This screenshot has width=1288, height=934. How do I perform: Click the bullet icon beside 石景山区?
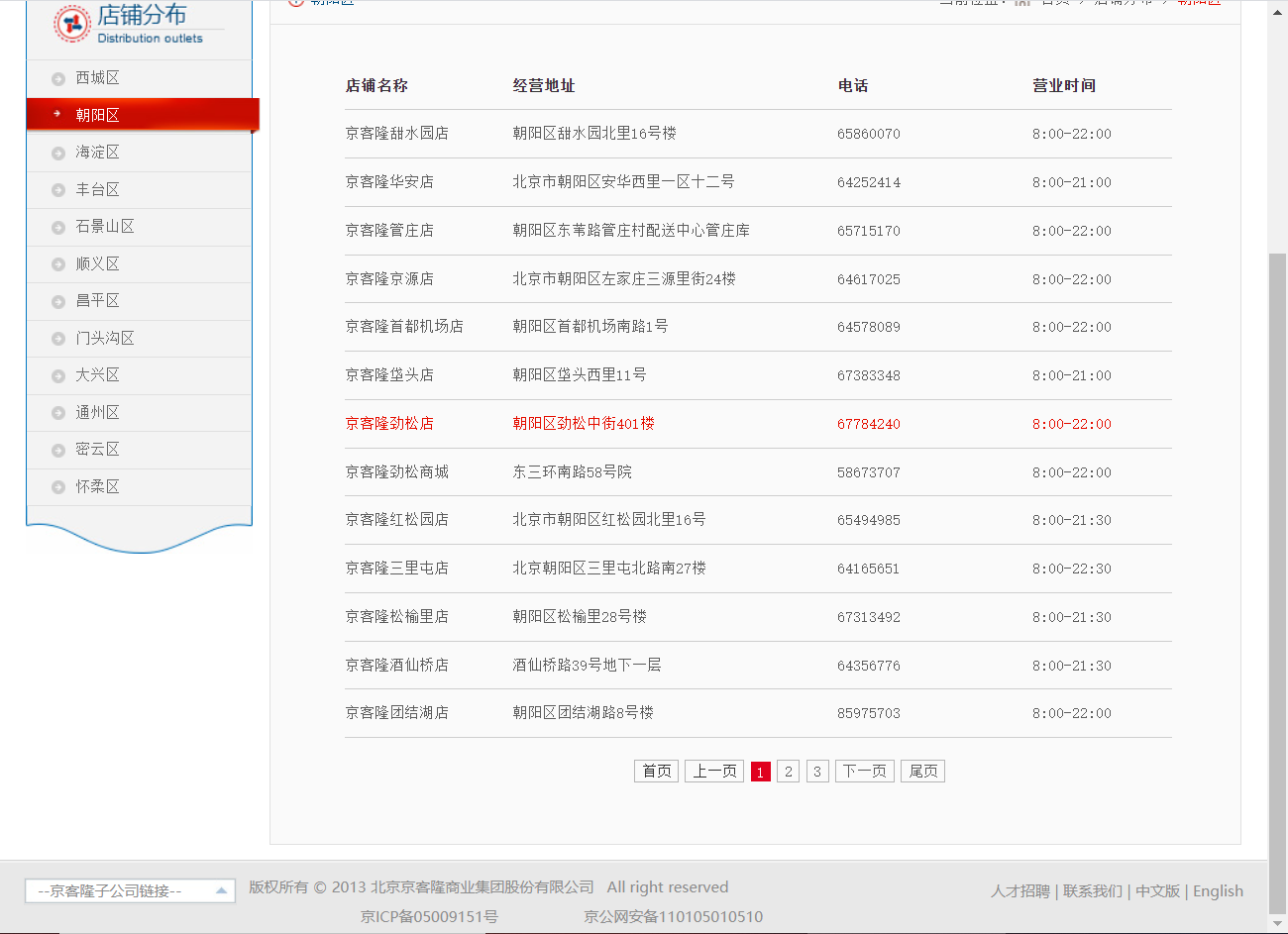click(58, 227)
